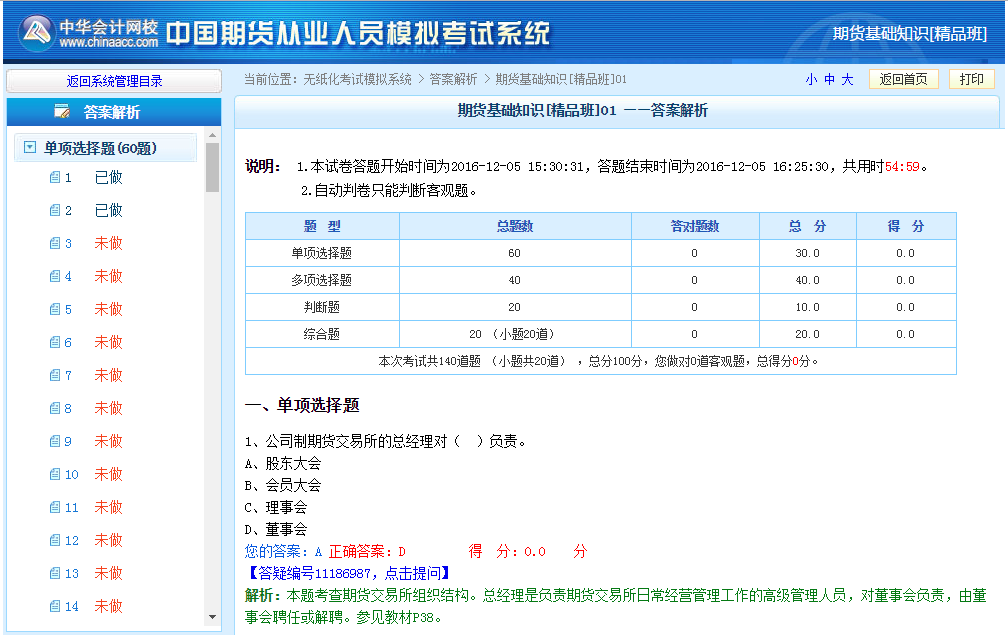Screen dimensions: 1008x635
Task: Select the 小 font size option
Action: click(811, 78)
